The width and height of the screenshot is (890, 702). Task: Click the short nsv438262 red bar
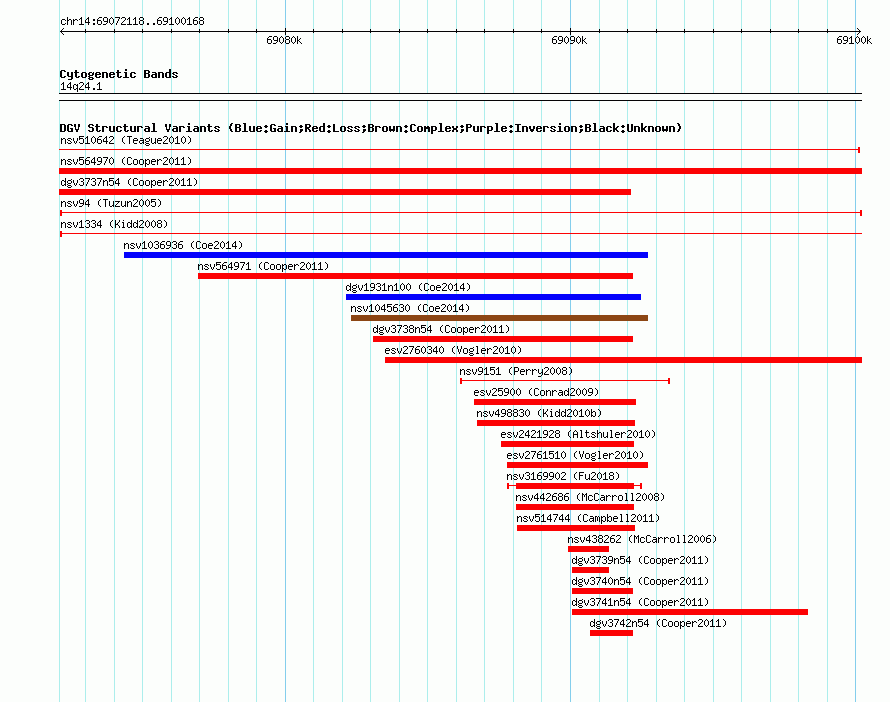pyautogui.click(x=588, y=549)
